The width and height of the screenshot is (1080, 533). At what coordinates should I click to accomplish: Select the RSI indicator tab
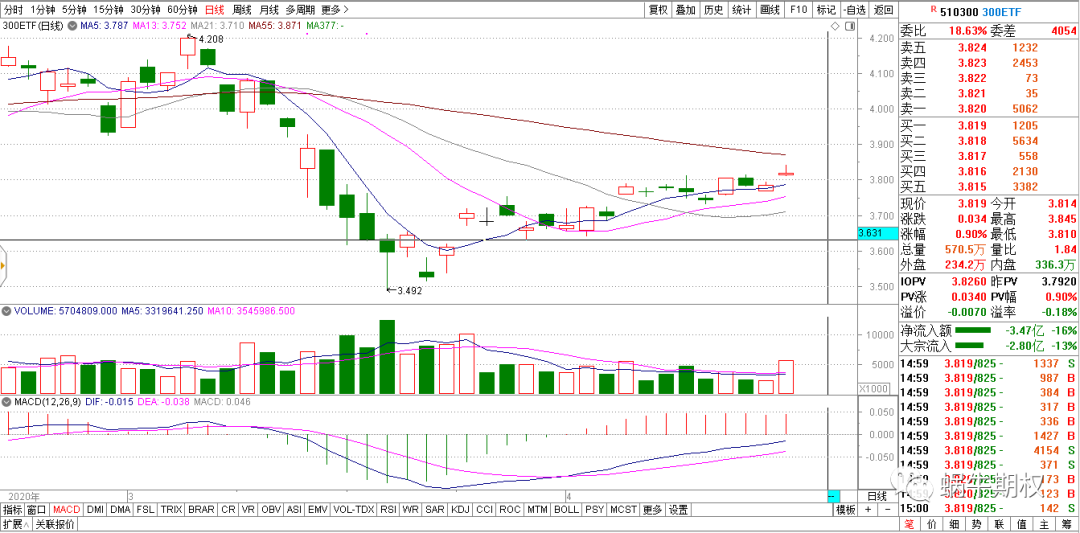[x=390, y=510]
